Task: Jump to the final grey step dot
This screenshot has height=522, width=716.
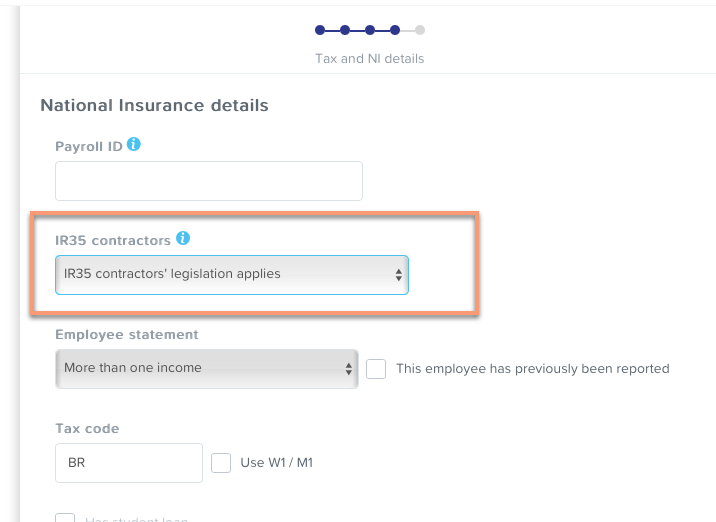Action: click(x=420, y=30)
